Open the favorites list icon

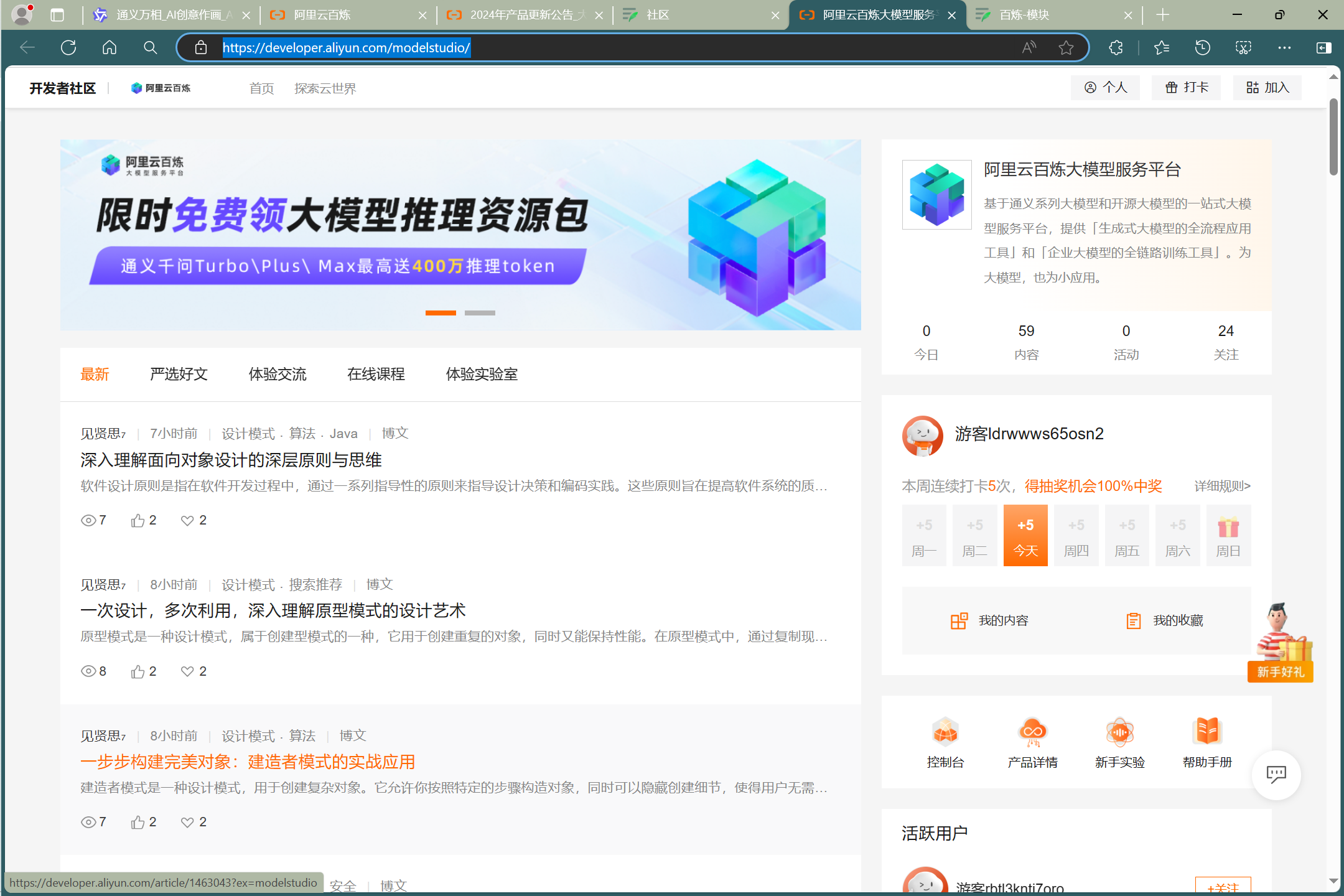click(x=1161, y=47)
